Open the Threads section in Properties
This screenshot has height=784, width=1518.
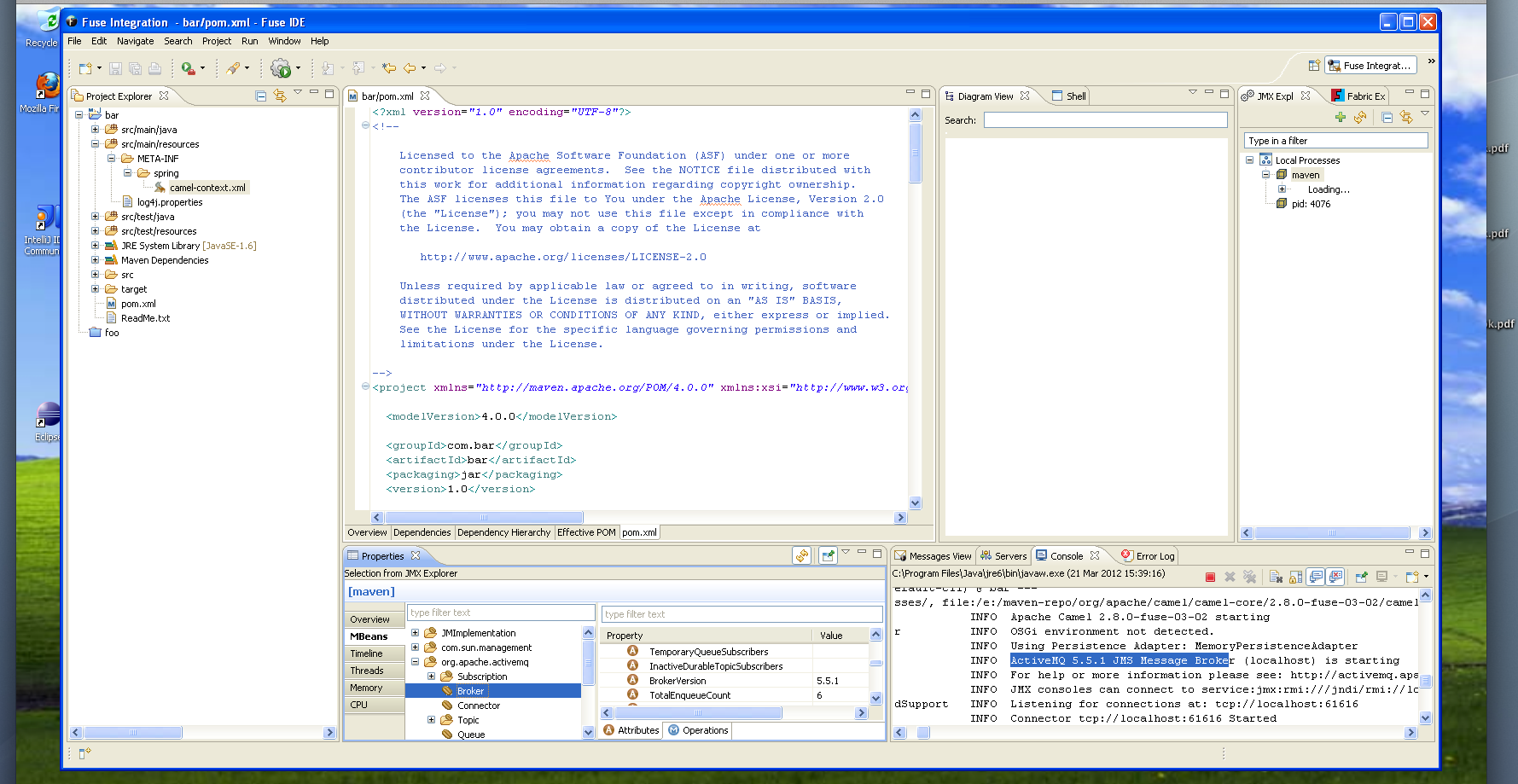tap(367, 671)
